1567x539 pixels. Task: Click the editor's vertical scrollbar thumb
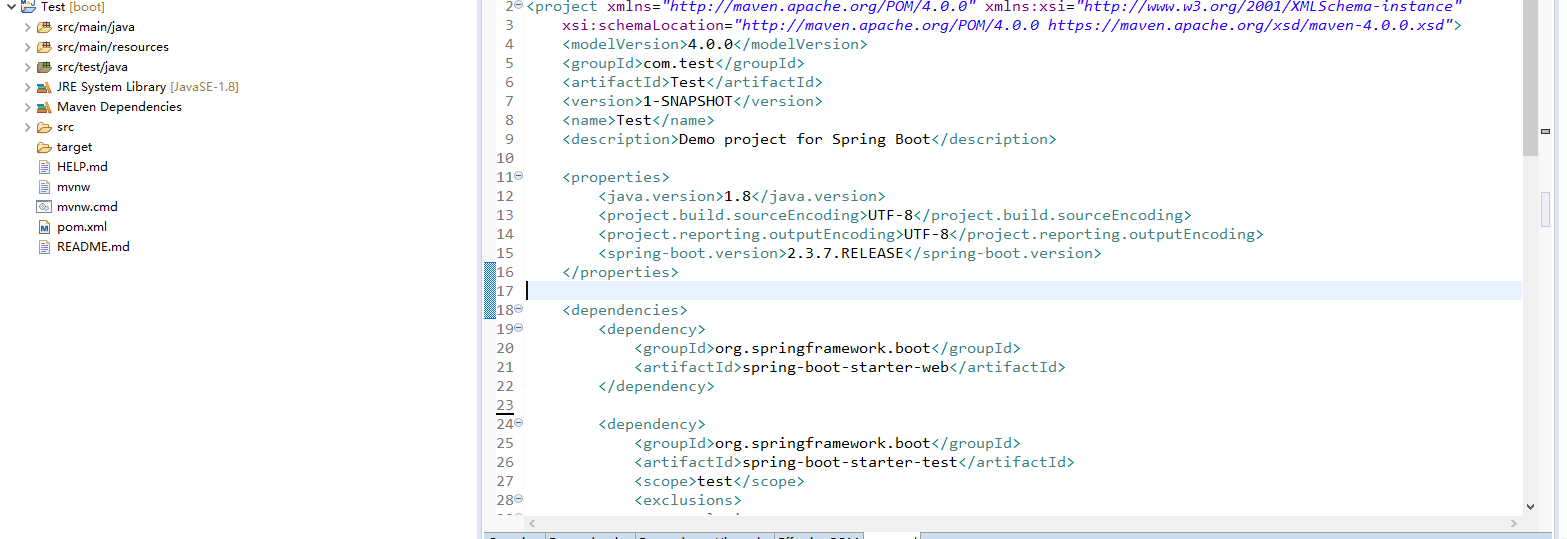(x=1530, y=80)
